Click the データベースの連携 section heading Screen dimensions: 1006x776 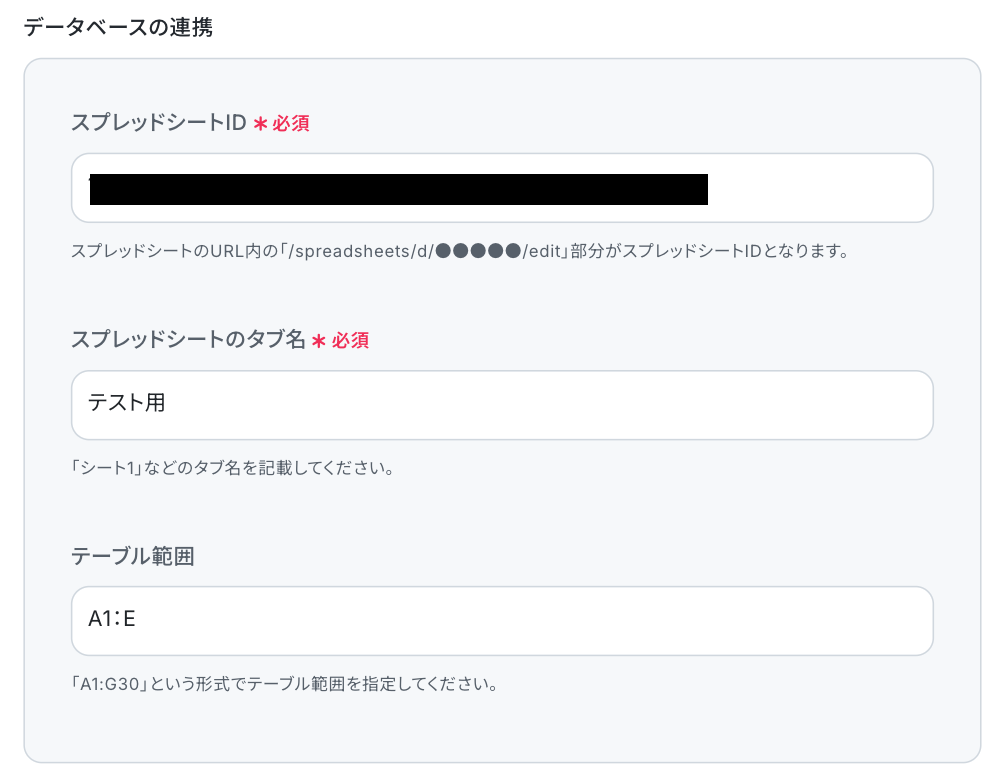point(118,27)
